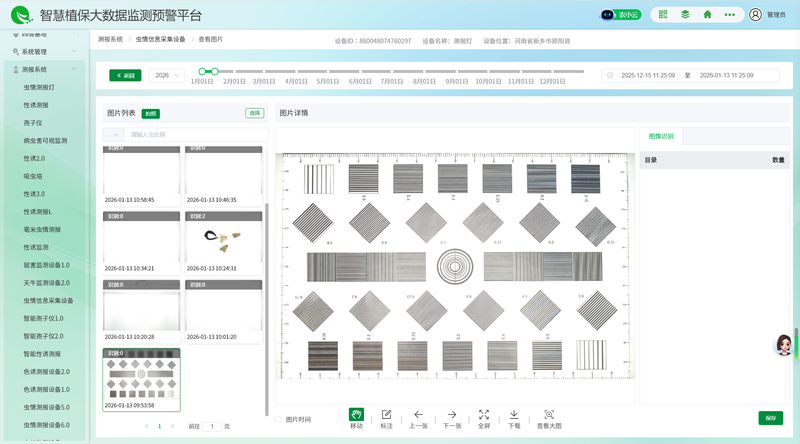800x444 pixels.
Task: Click the green 返回 back button
Action: click(125, 75)
